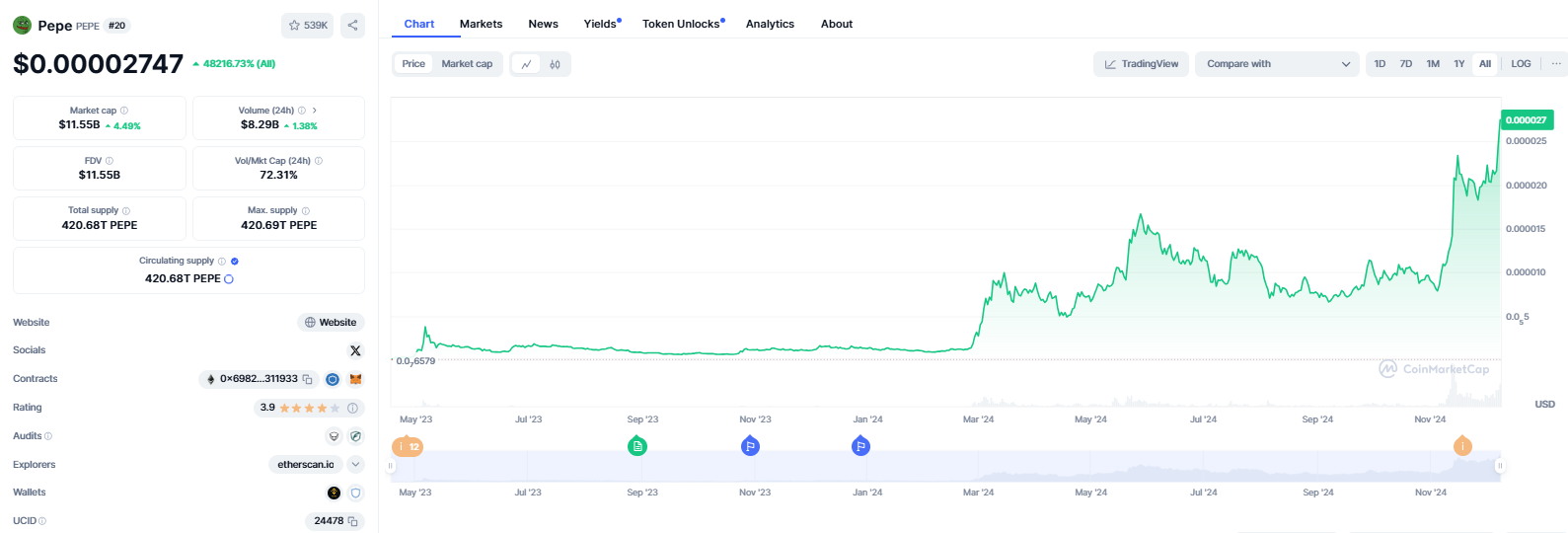Select the candlestick chart style toggle
This screenshot has width=1568, height=533.
click(x=556, y=64)
